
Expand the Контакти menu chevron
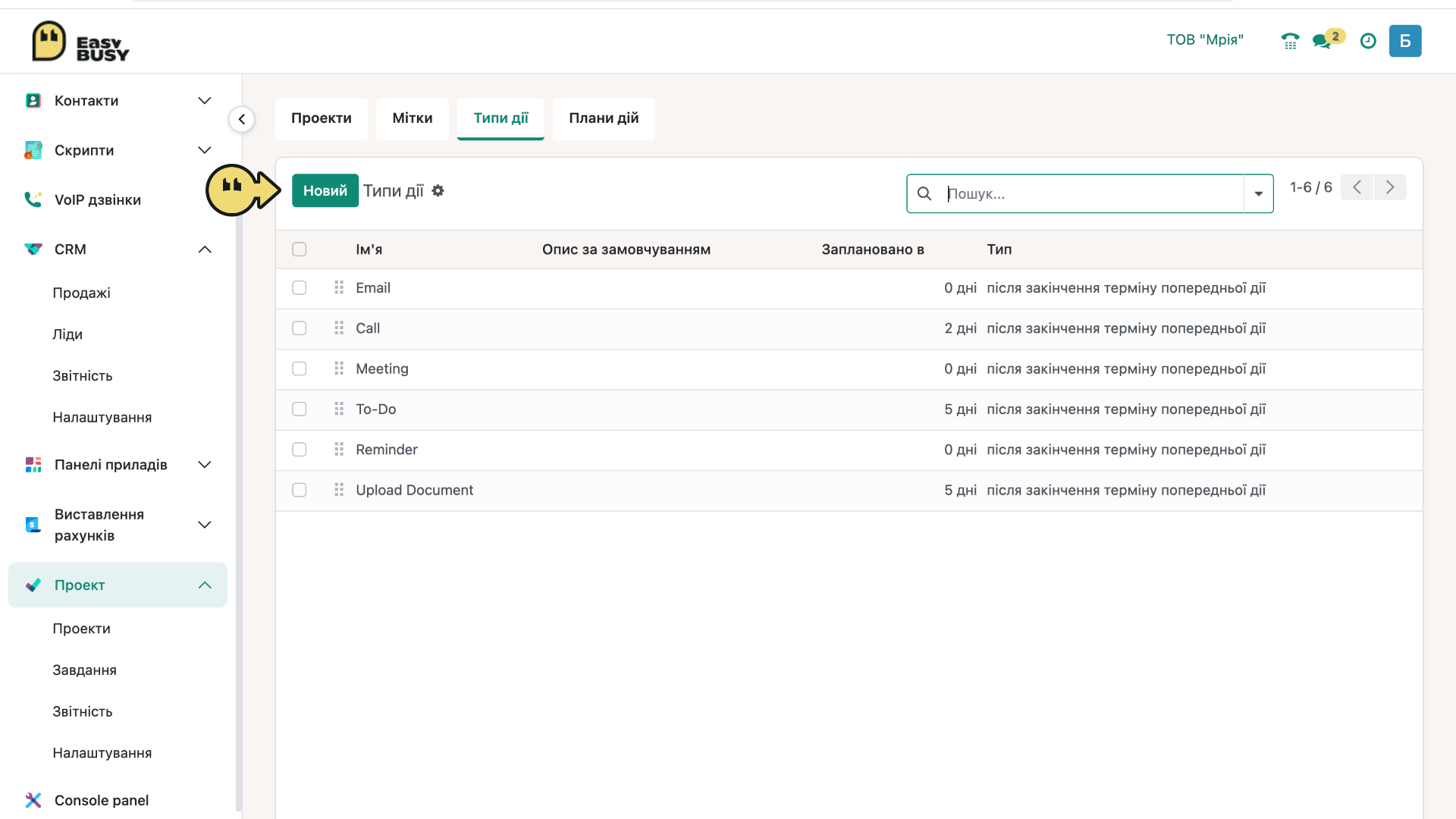click(205, 101)
